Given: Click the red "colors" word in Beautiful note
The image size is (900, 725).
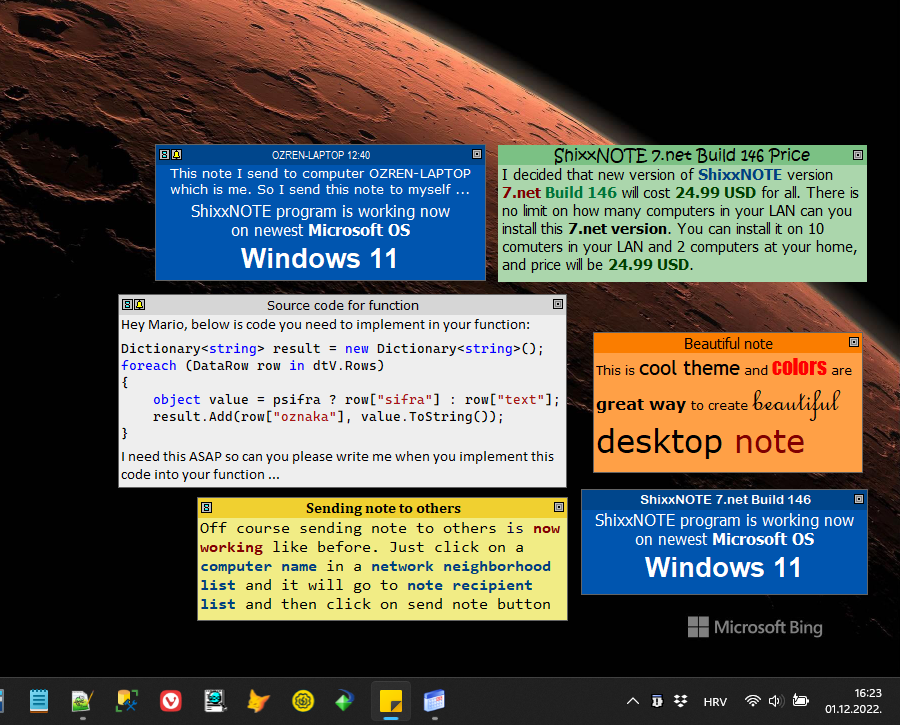Looking at the screenshot, I should click(799, 367).
